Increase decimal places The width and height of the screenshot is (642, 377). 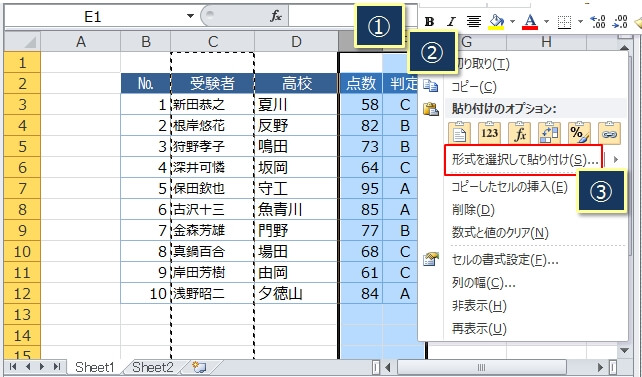pyautogui.click(x=597, y=21)
